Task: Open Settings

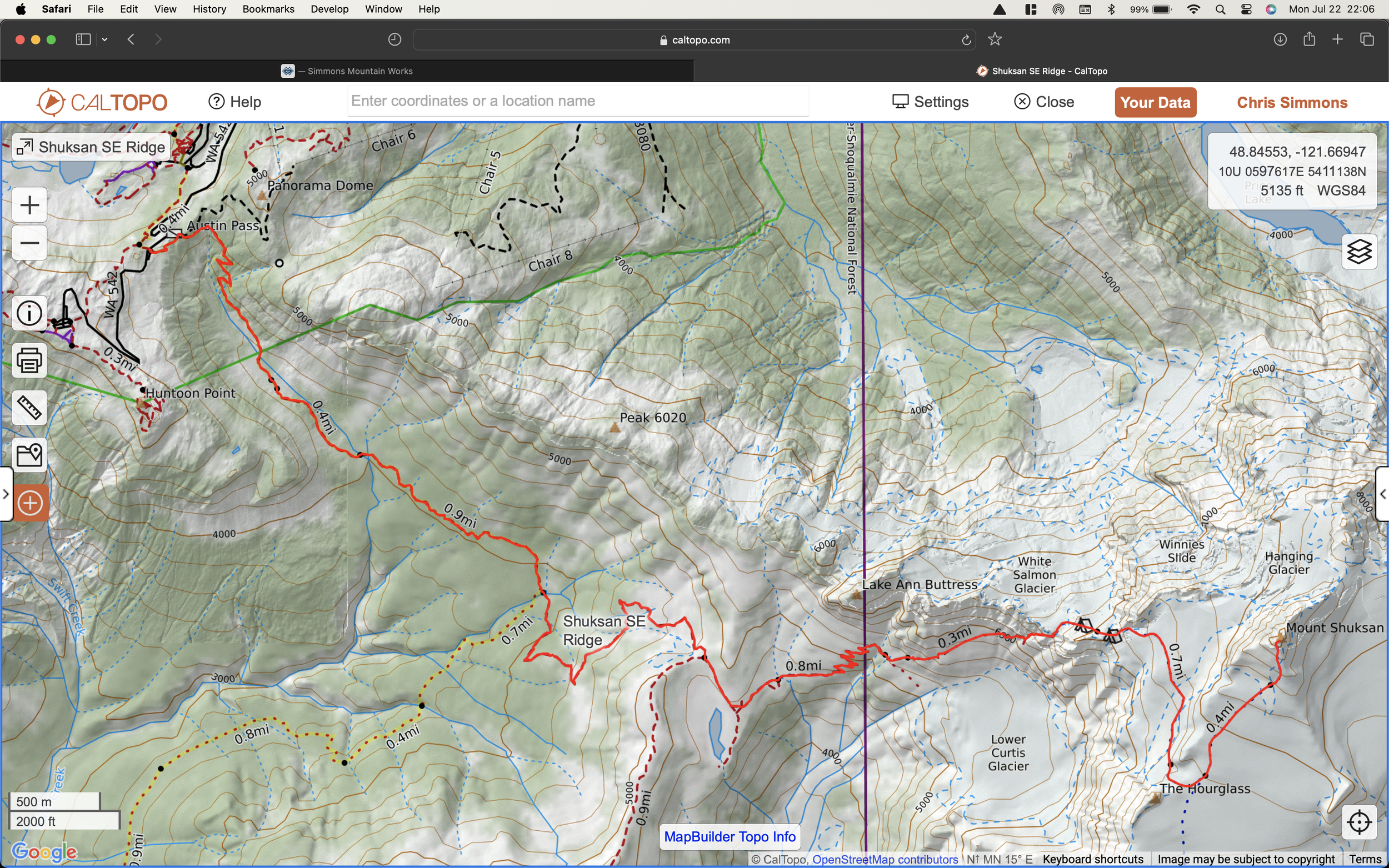Action: (x=930, y=102)
